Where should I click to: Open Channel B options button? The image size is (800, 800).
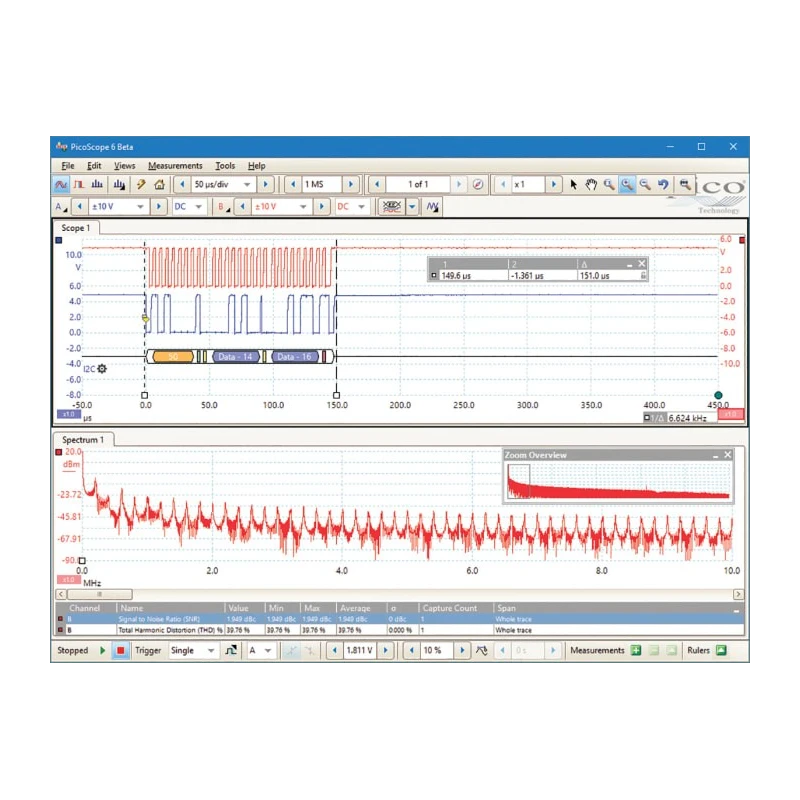tap(223, 207)
